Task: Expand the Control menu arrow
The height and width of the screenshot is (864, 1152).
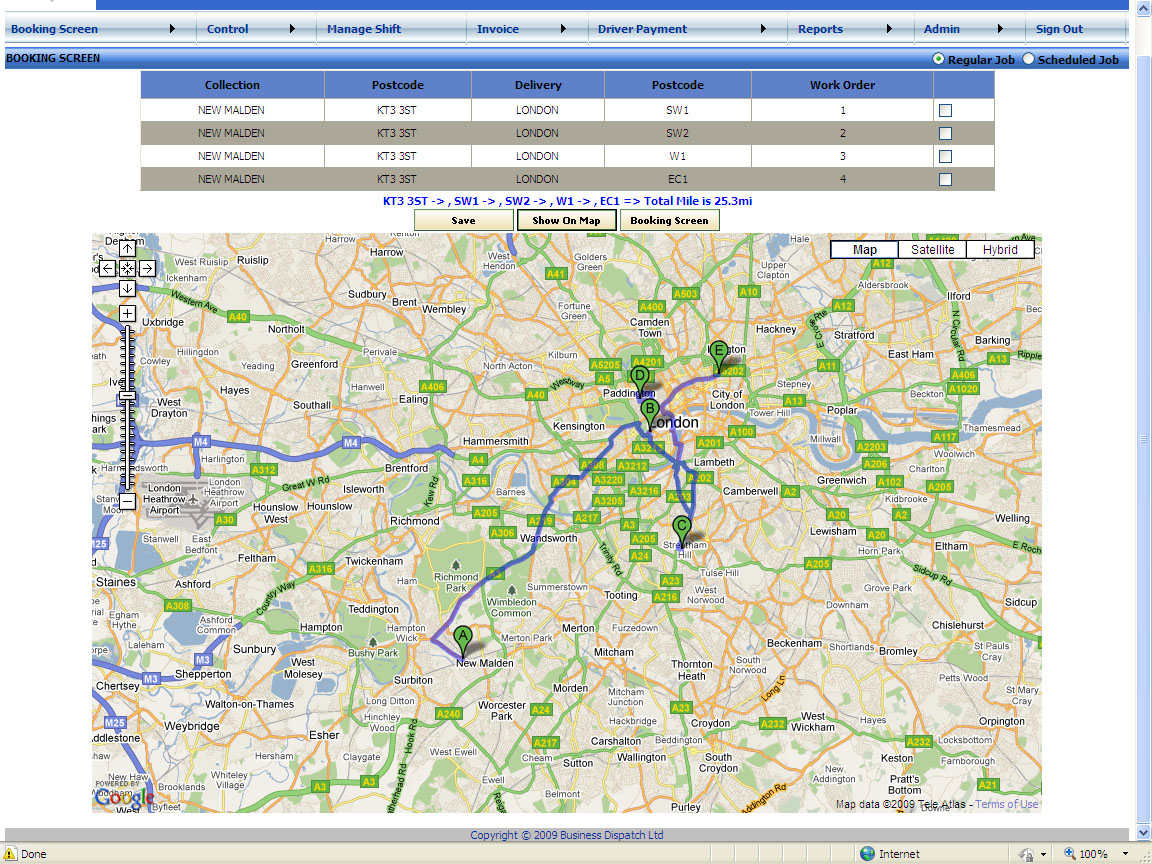Action: (x=292, y=29)
